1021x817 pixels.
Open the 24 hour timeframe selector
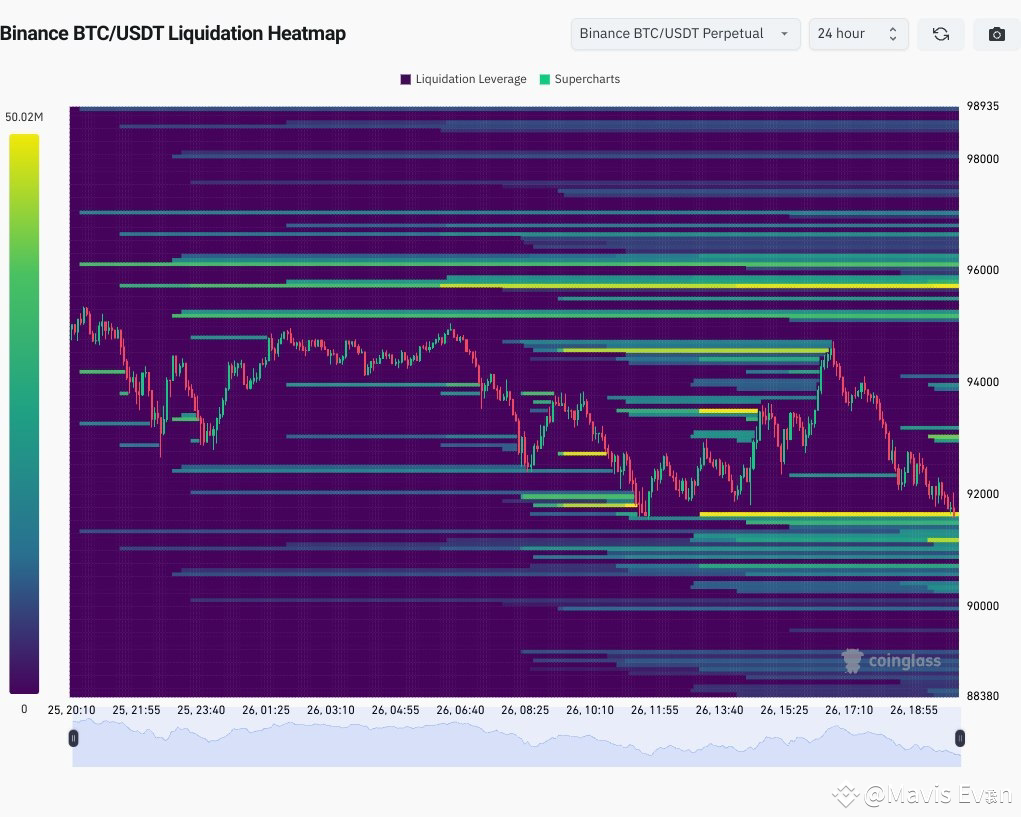point(858,33)
